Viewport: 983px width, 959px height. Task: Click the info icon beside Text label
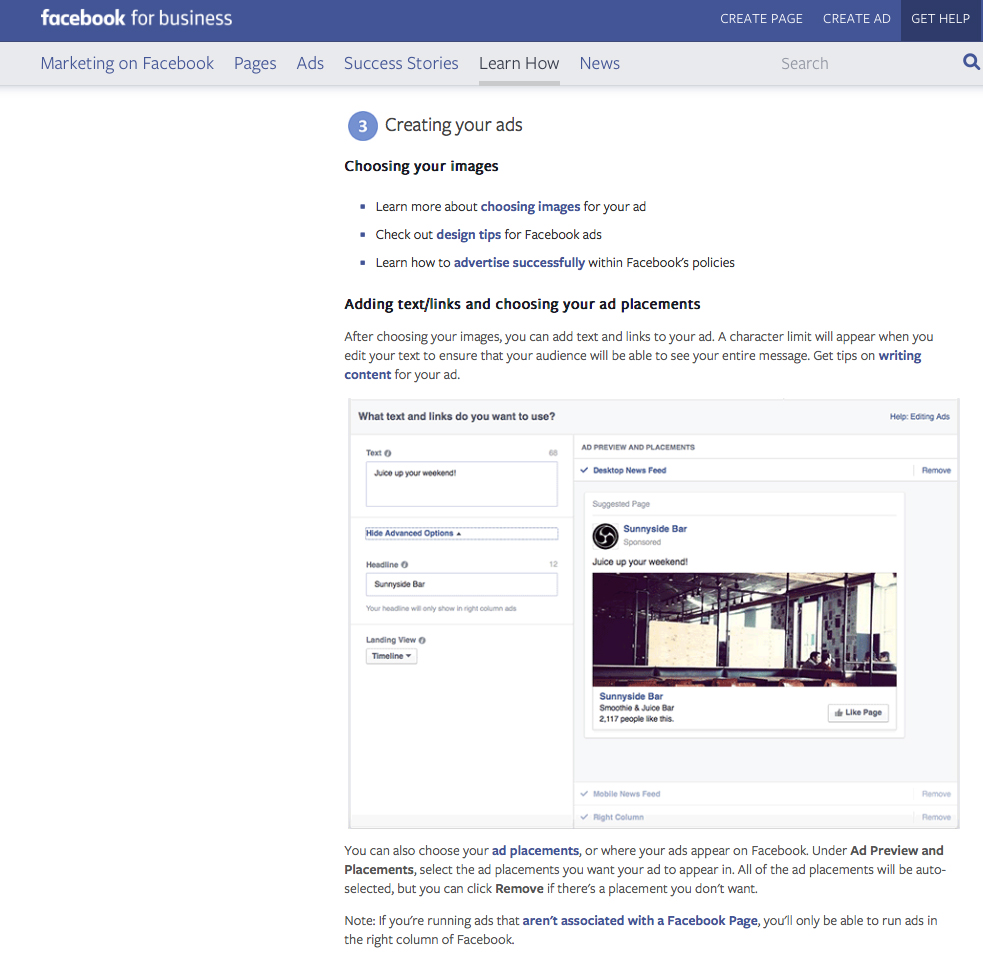coord(388,453)
